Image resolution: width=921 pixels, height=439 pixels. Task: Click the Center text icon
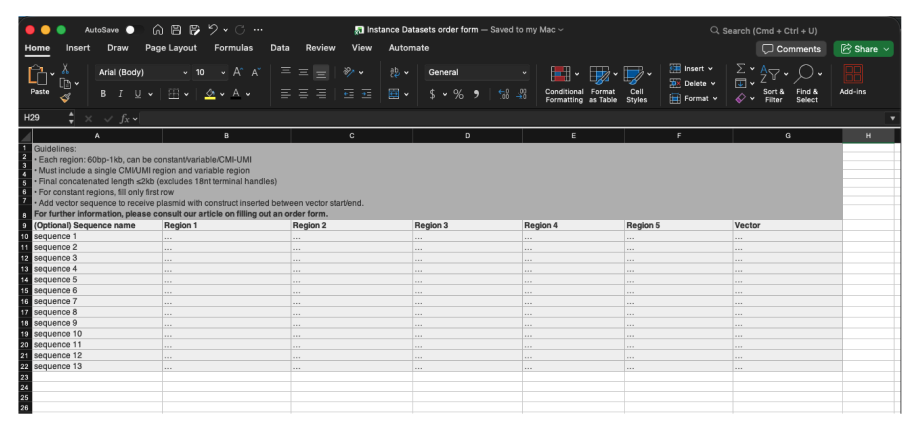point(303,94)
